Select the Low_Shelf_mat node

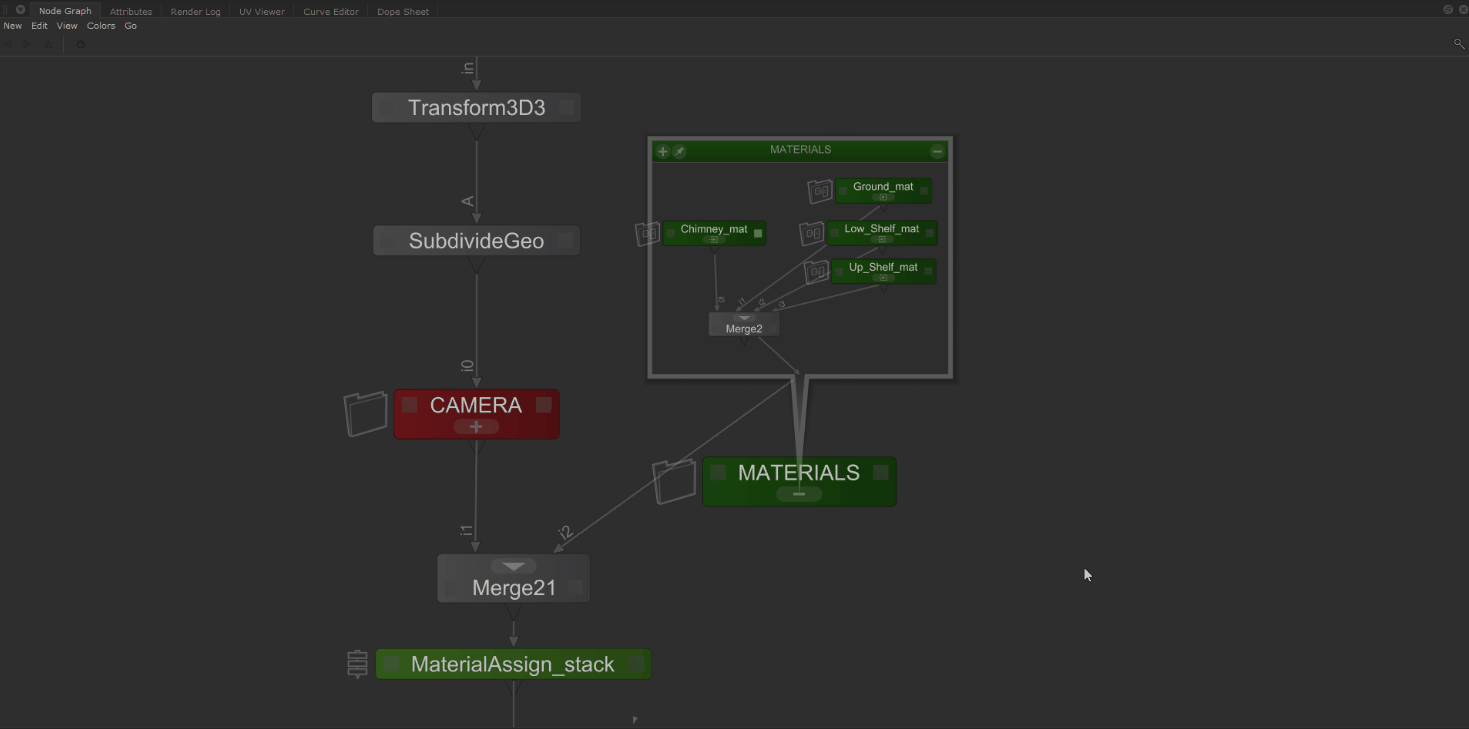click(x=881, y=229)
